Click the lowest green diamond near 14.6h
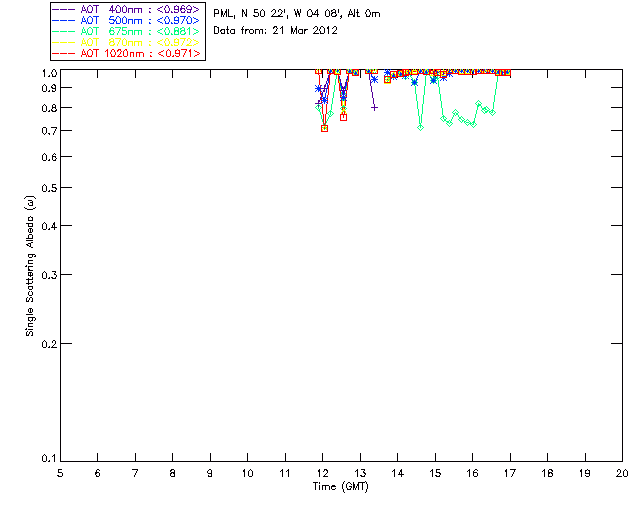The height and width of the screenshot is (512, 640). click(420, 128)
